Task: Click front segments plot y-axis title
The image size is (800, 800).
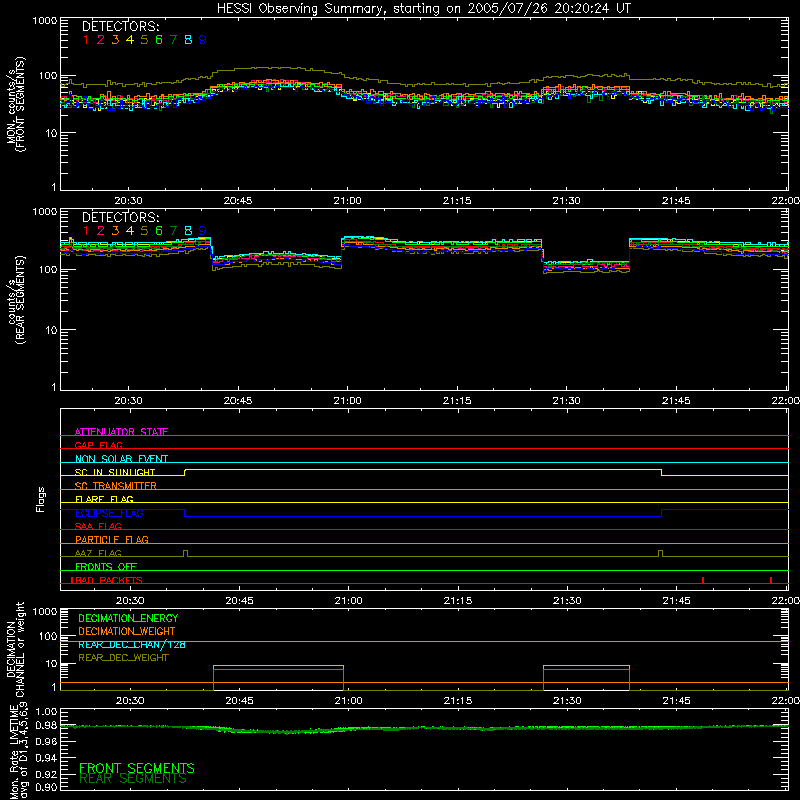Action: click(x=16, y=104)
